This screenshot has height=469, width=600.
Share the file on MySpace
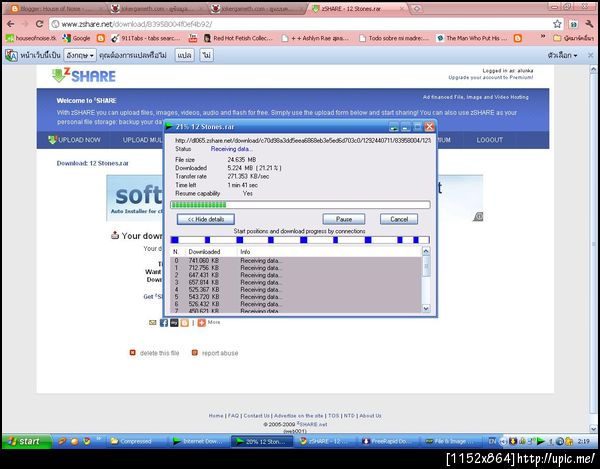174,322
